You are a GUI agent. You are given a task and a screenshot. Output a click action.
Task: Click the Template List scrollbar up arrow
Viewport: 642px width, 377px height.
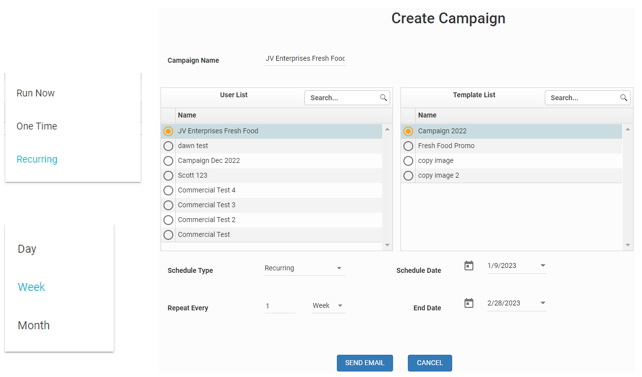tap(628, 129)
